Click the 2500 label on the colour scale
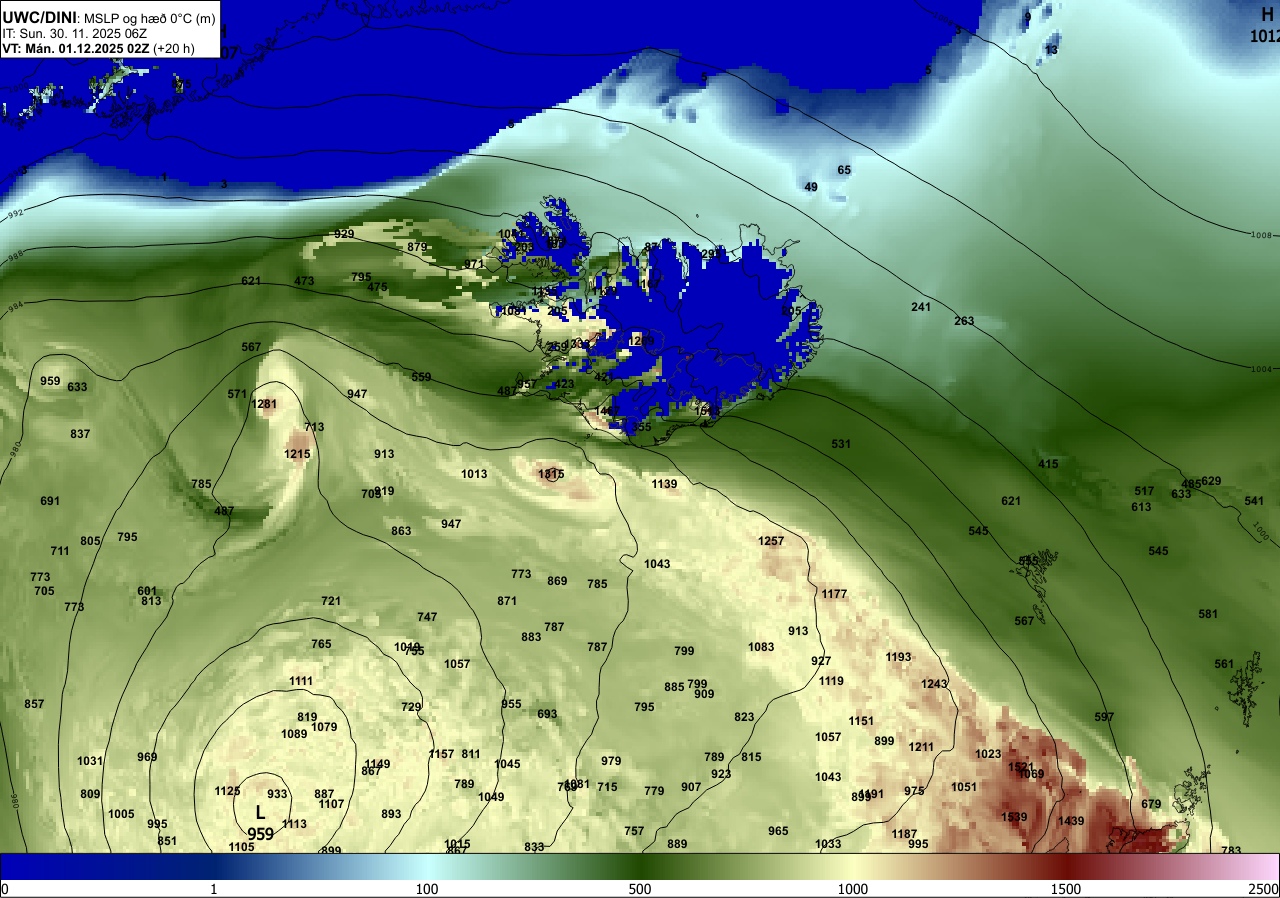This screenshot has height=898, width=1280. [x=1264, y=889]
